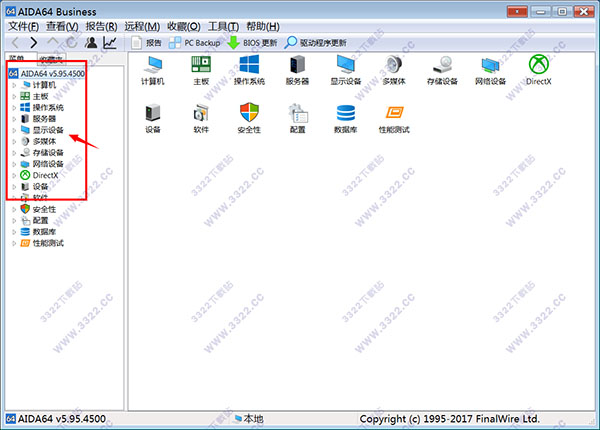Open the 工具(T) menu

tap(223, 26)
